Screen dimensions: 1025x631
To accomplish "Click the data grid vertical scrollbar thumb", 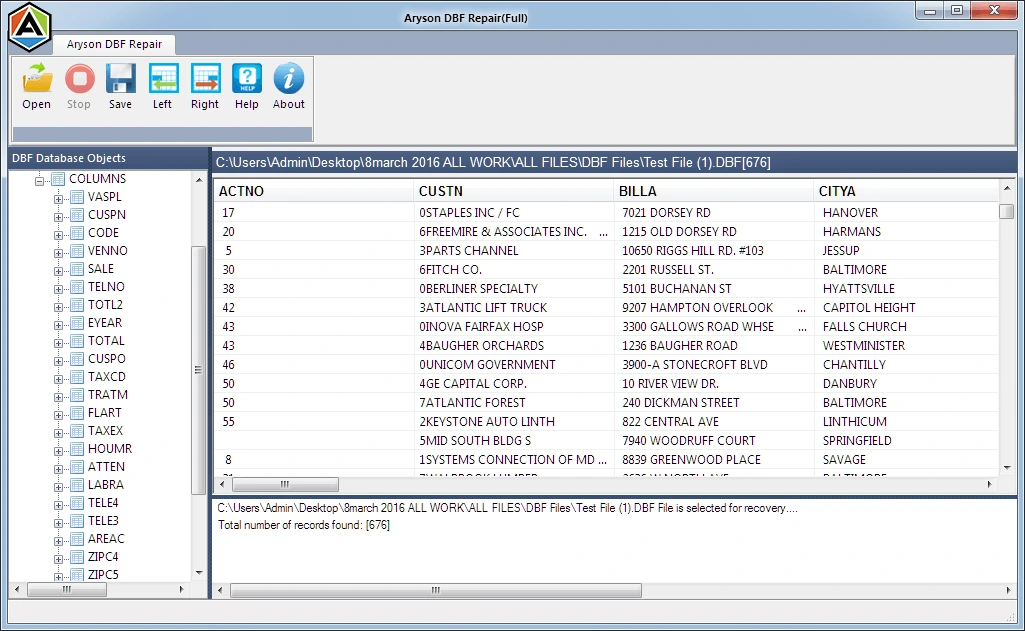I will [1007, 211].
